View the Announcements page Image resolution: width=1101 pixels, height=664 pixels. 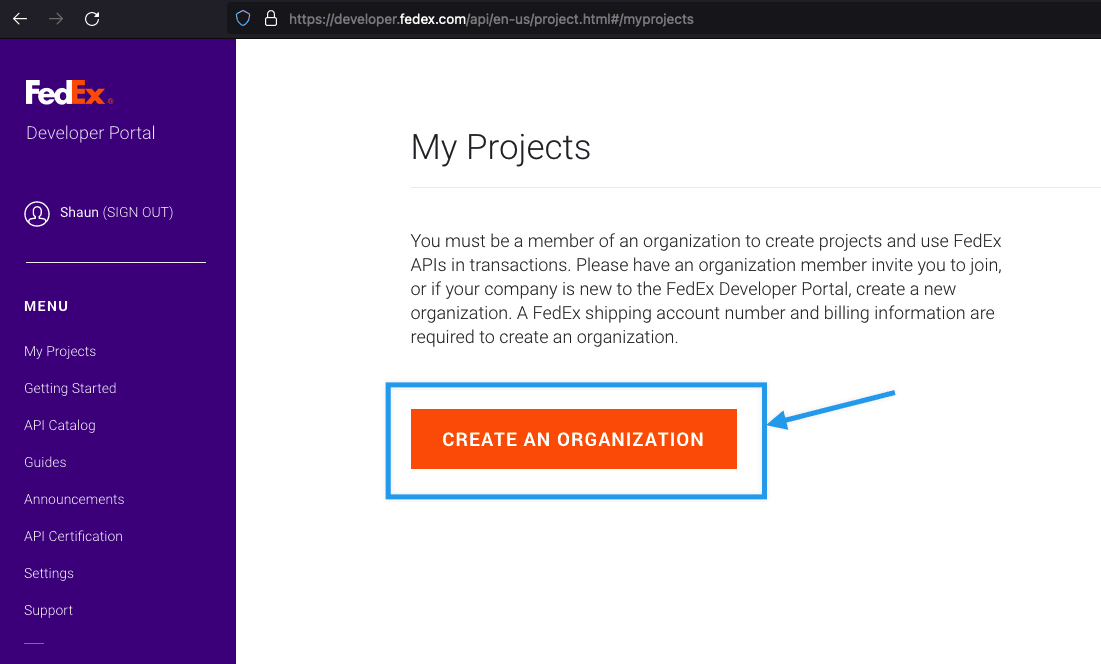pos(74,499)
